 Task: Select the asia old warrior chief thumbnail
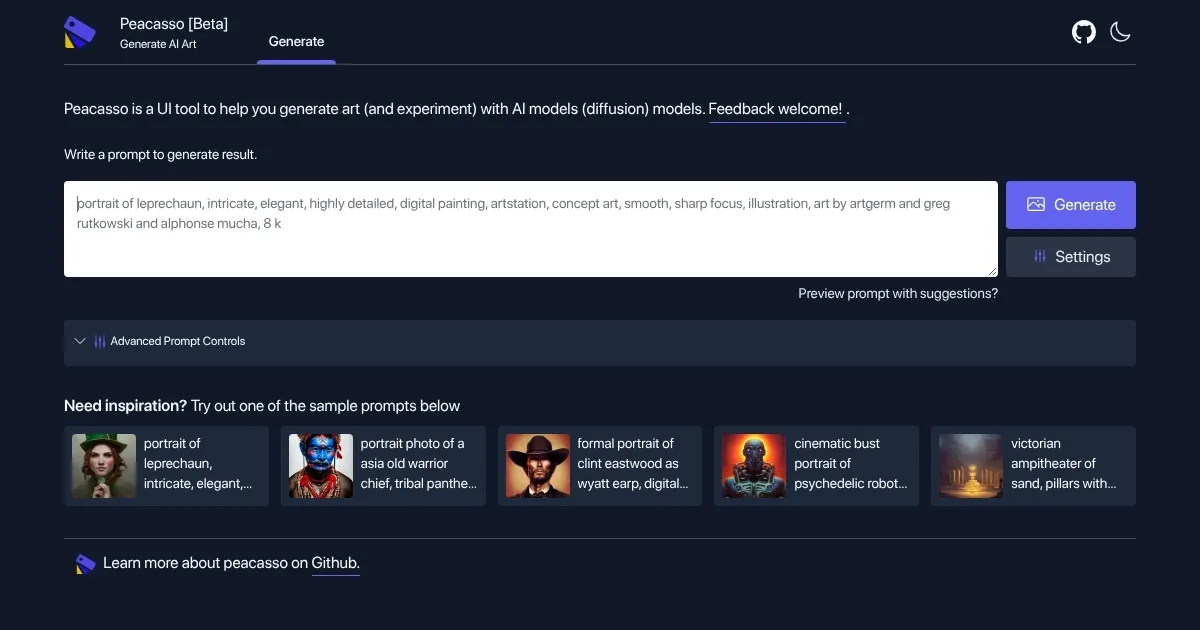click(x=321, y=466)
